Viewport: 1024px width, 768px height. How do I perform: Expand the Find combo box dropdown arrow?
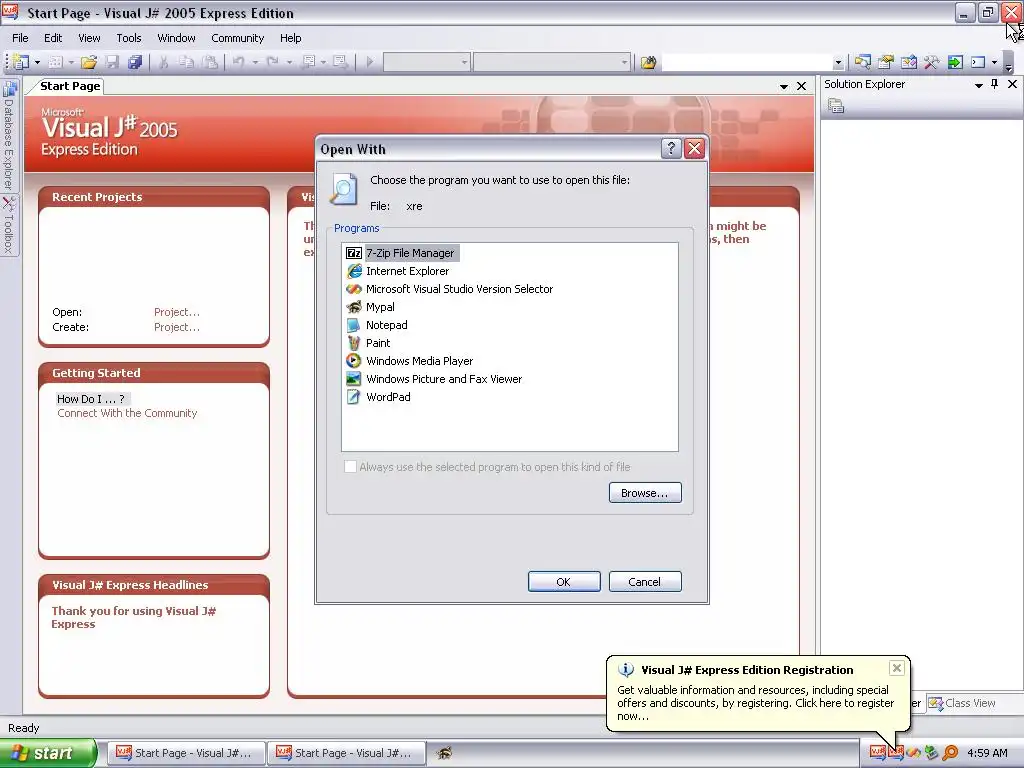pos(838,63)
